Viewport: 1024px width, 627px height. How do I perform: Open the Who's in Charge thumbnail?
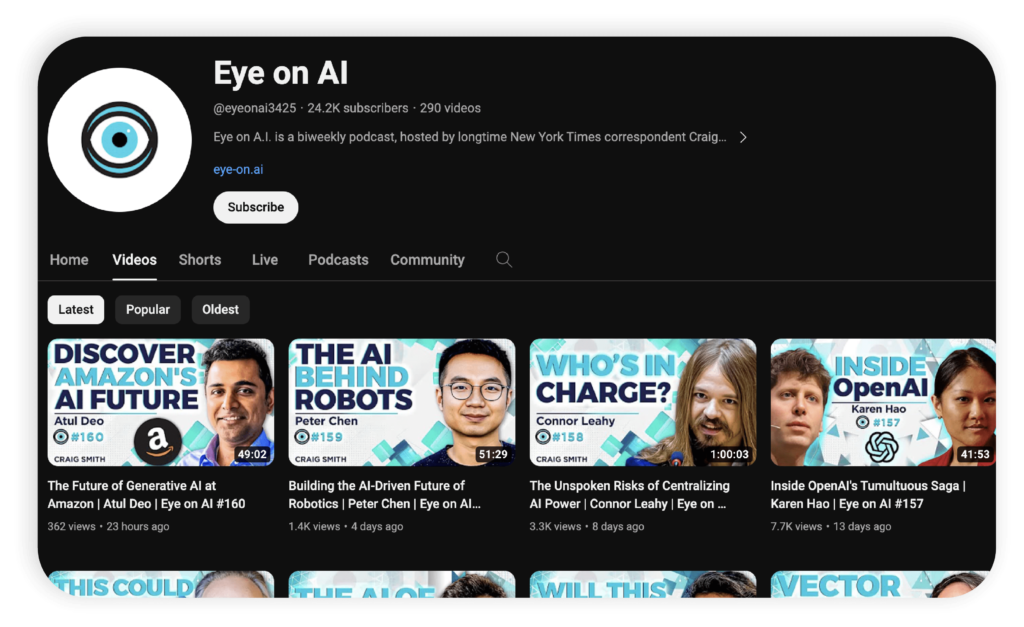(x=643, y=402)
